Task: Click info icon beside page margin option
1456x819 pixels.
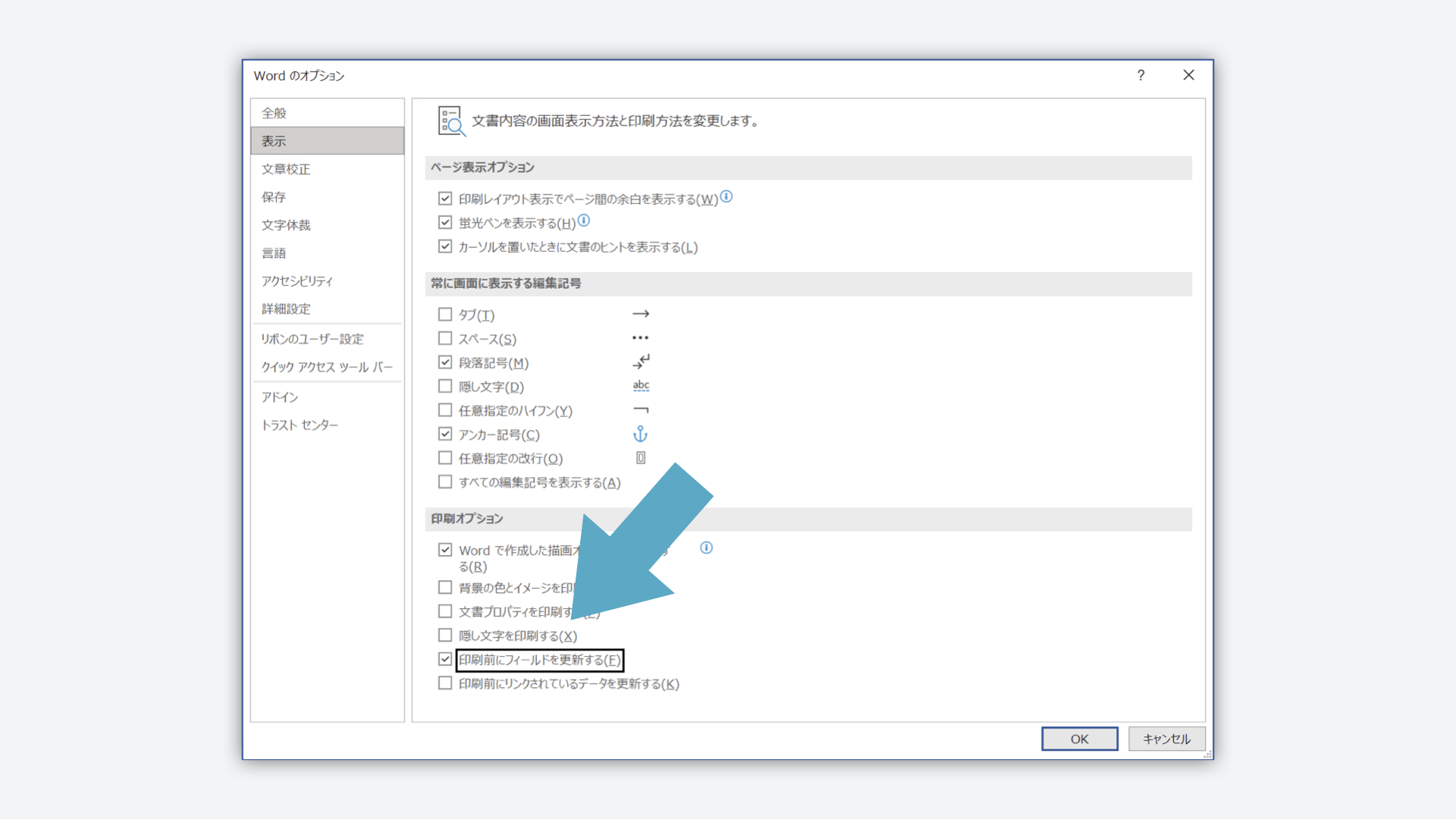Action: point(726,197)
